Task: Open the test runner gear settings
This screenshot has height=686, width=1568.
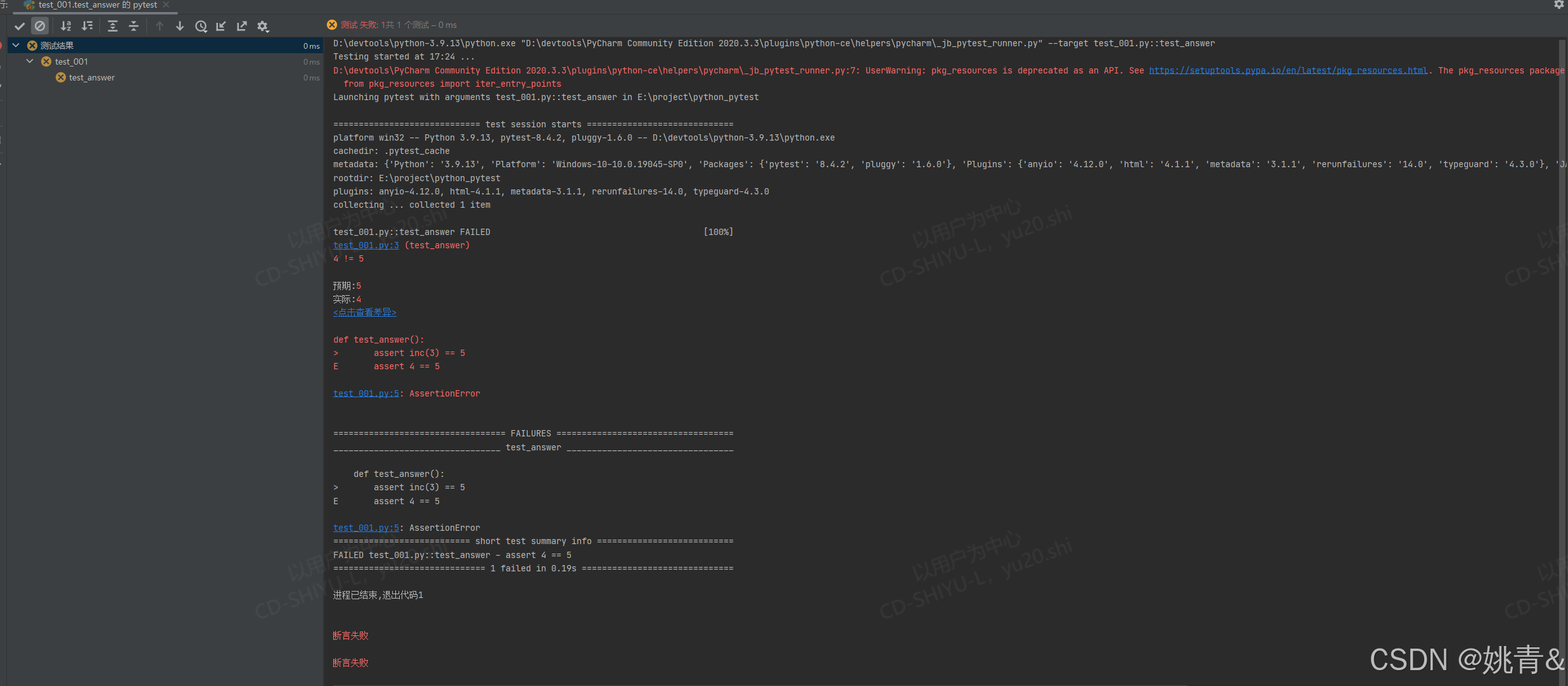Action: click(x=263, y=26)
